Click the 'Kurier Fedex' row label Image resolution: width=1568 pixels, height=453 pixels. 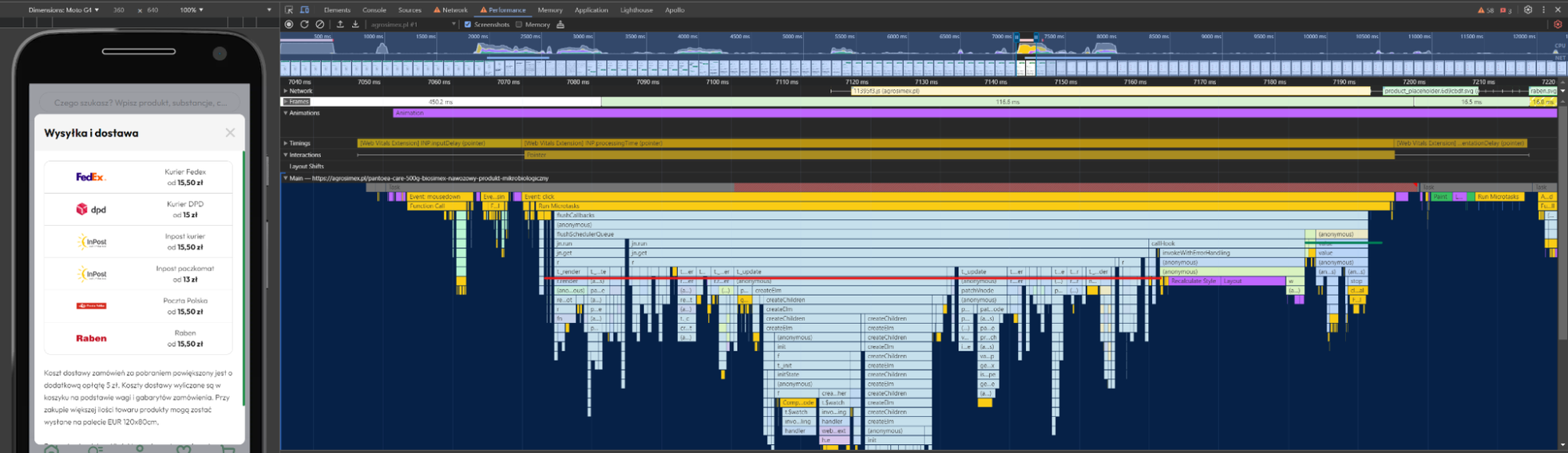[x=185, y=171]
